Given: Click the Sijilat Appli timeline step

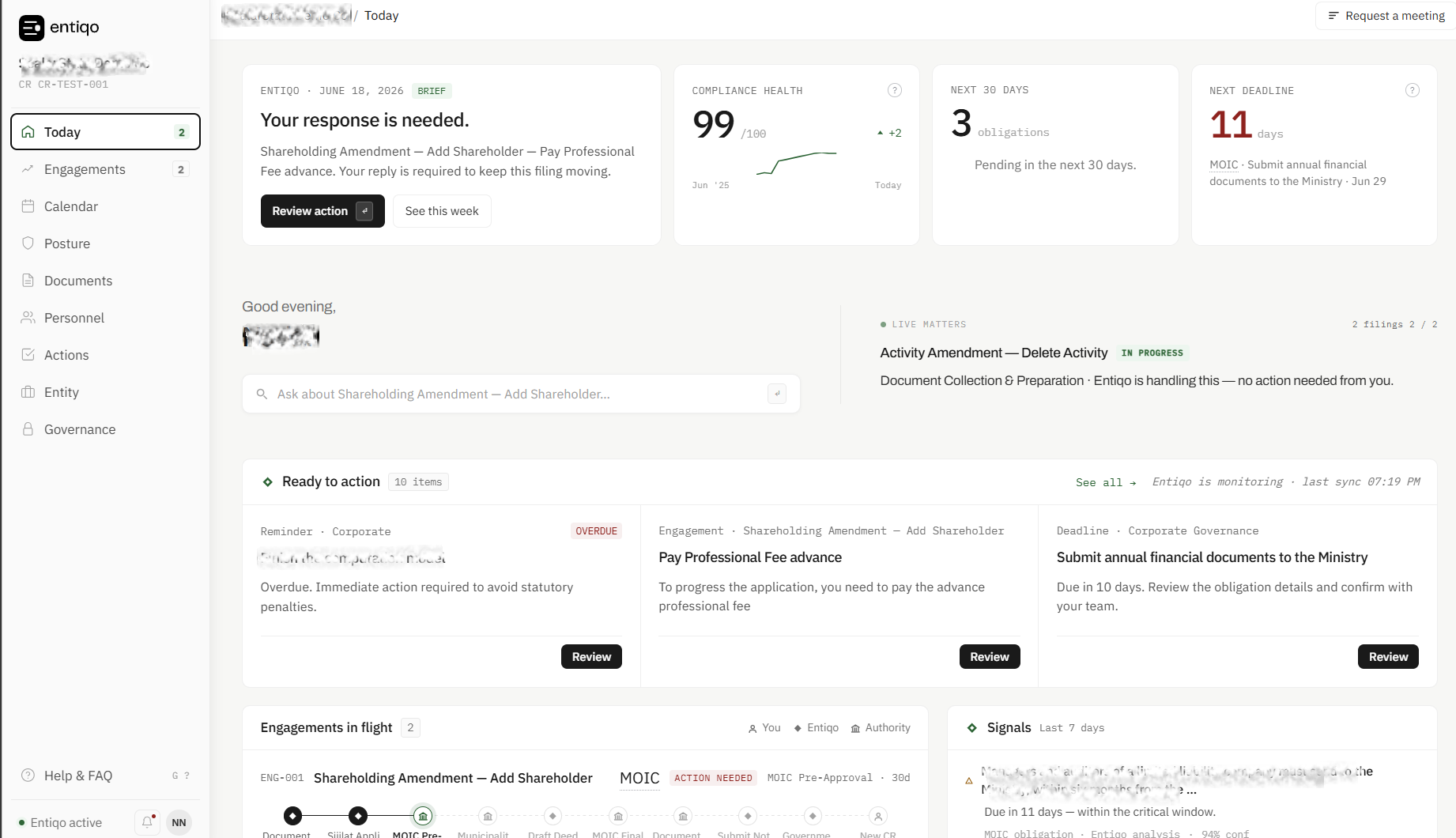Looking at the screenshot, I should (358, 815).
